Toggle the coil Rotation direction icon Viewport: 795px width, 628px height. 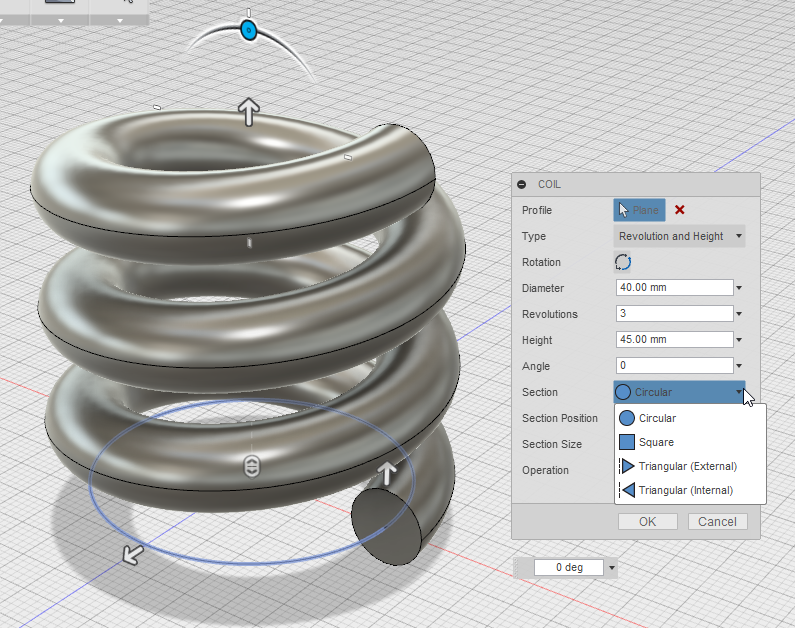623,262
